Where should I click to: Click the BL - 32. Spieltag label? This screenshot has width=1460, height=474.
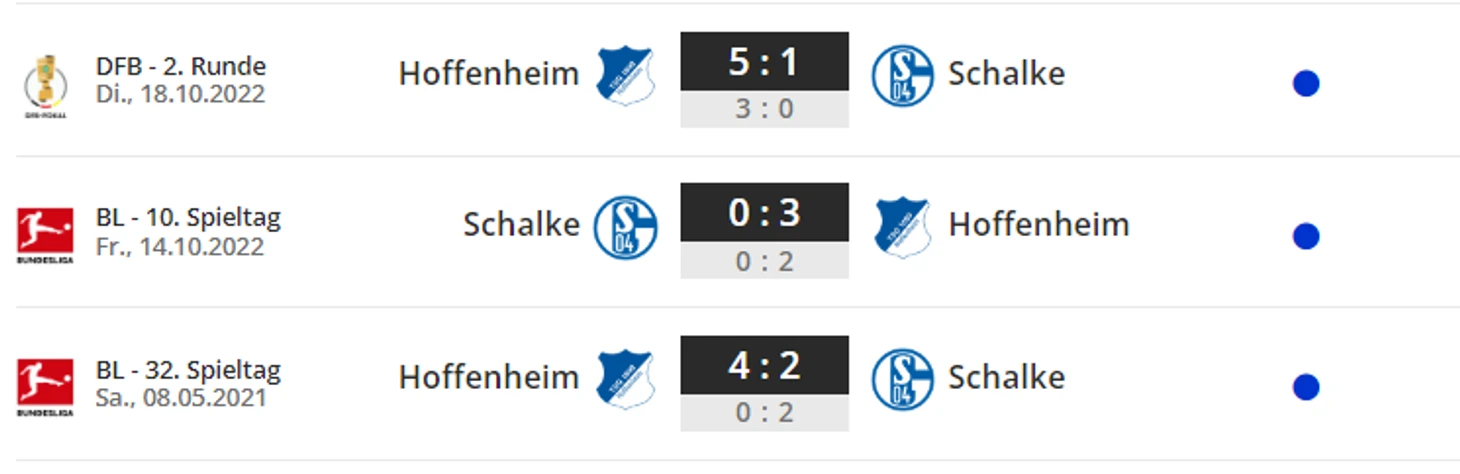[x=188, y=370]
